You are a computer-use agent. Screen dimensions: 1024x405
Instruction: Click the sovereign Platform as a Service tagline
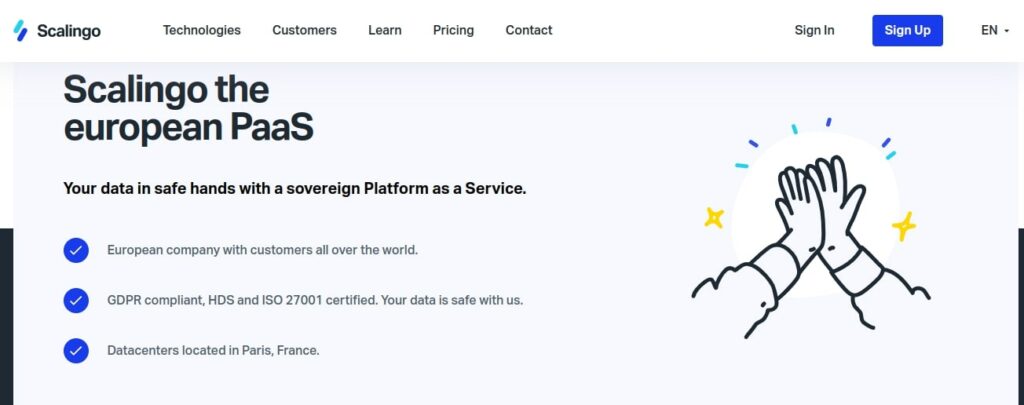click(295, 189)
